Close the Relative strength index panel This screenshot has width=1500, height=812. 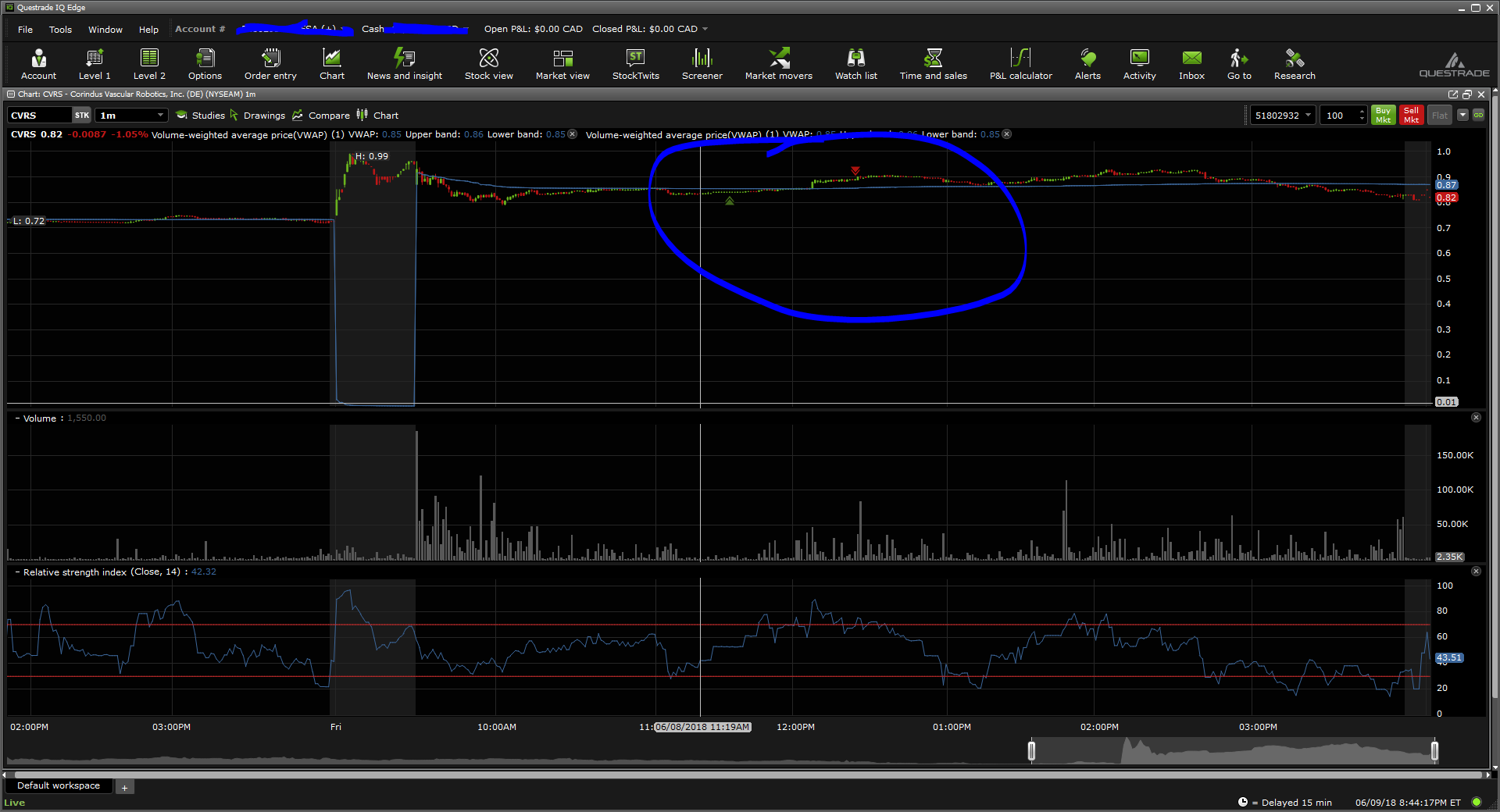pos(1476,572)
